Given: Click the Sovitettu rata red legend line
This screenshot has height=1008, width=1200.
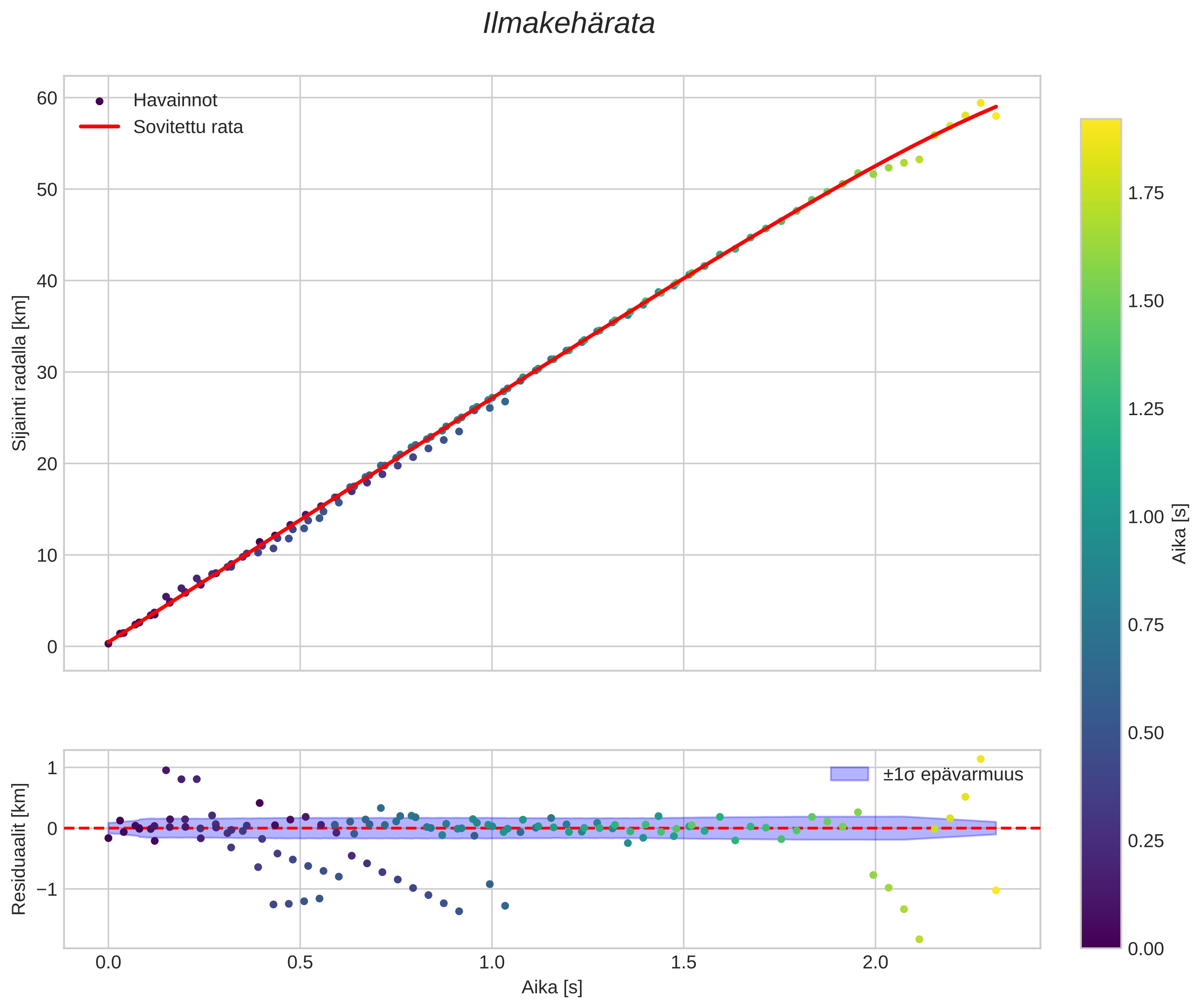Looking at the screenshot, I should pyautogui.click(x=100, y=127).
